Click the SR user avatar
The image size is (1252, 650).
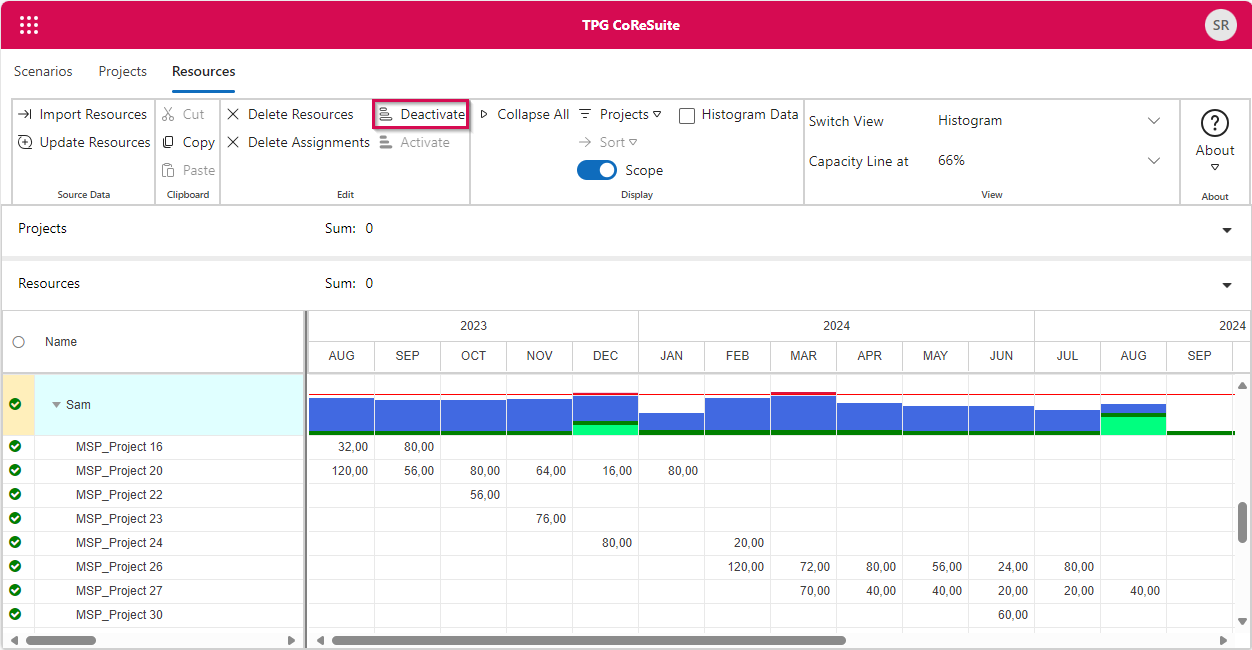[x=1220, y=25]
